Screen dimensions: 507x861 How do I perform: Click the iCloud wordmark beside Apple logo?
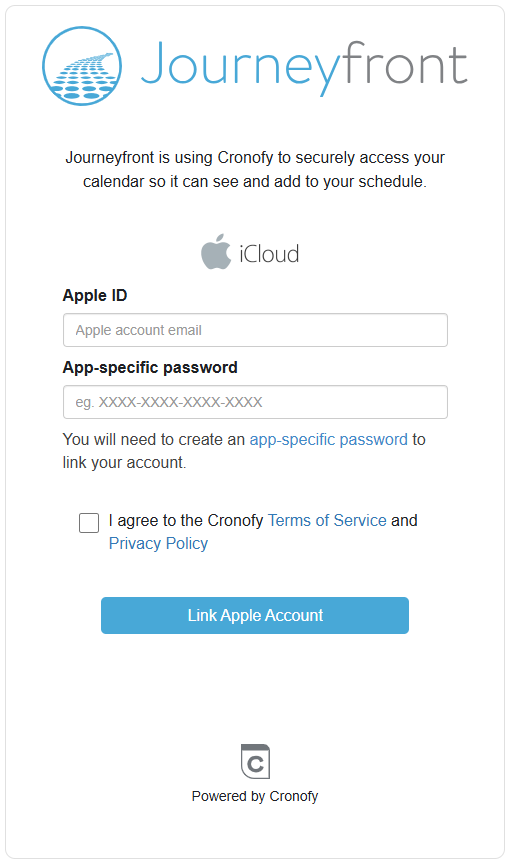[269, 254]
